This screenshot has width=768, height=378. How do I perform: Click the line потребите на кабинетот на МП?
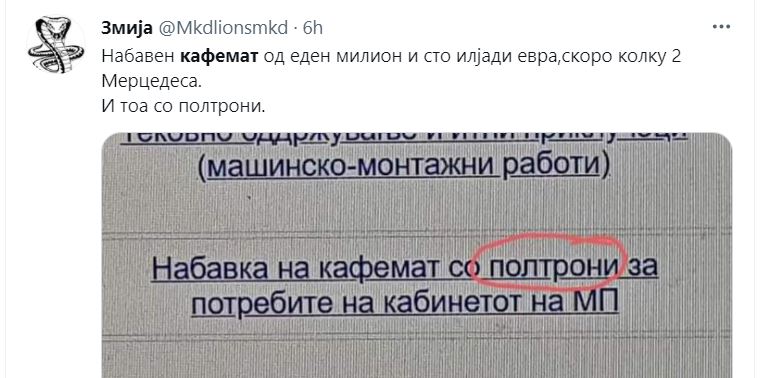tap(405, 304)
